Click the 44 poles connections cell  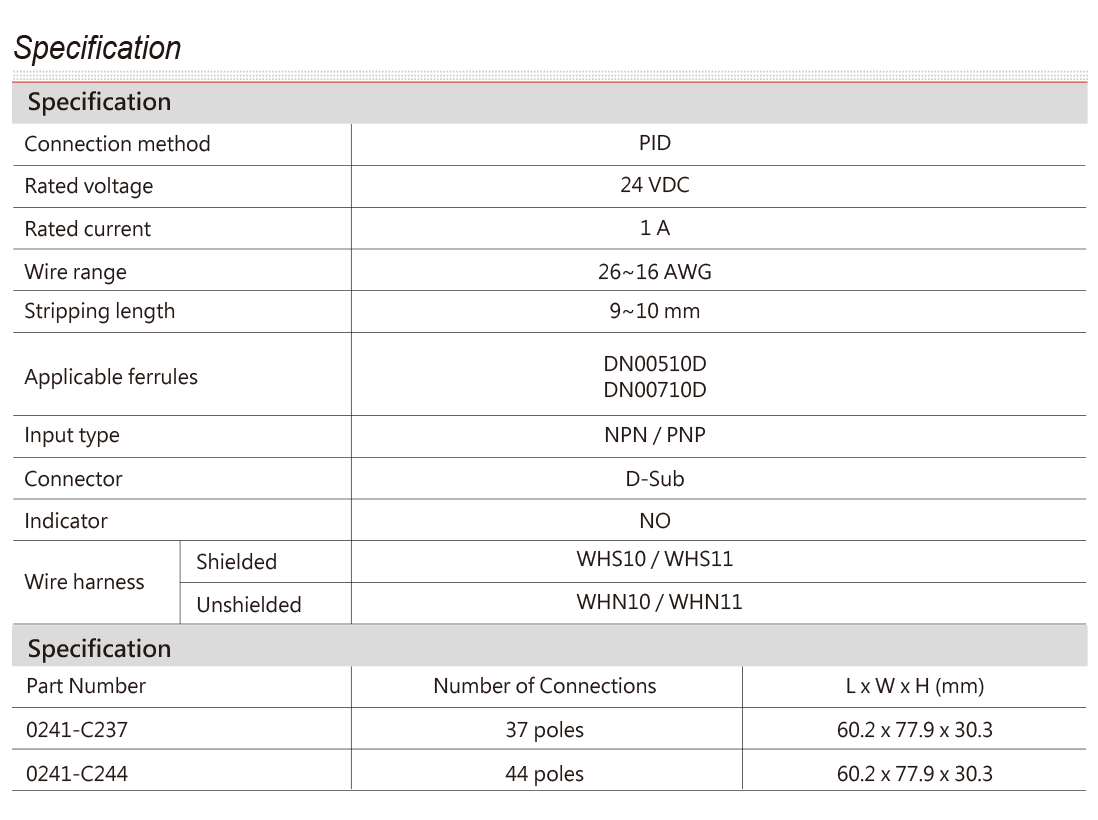click(x=545, y=774)
